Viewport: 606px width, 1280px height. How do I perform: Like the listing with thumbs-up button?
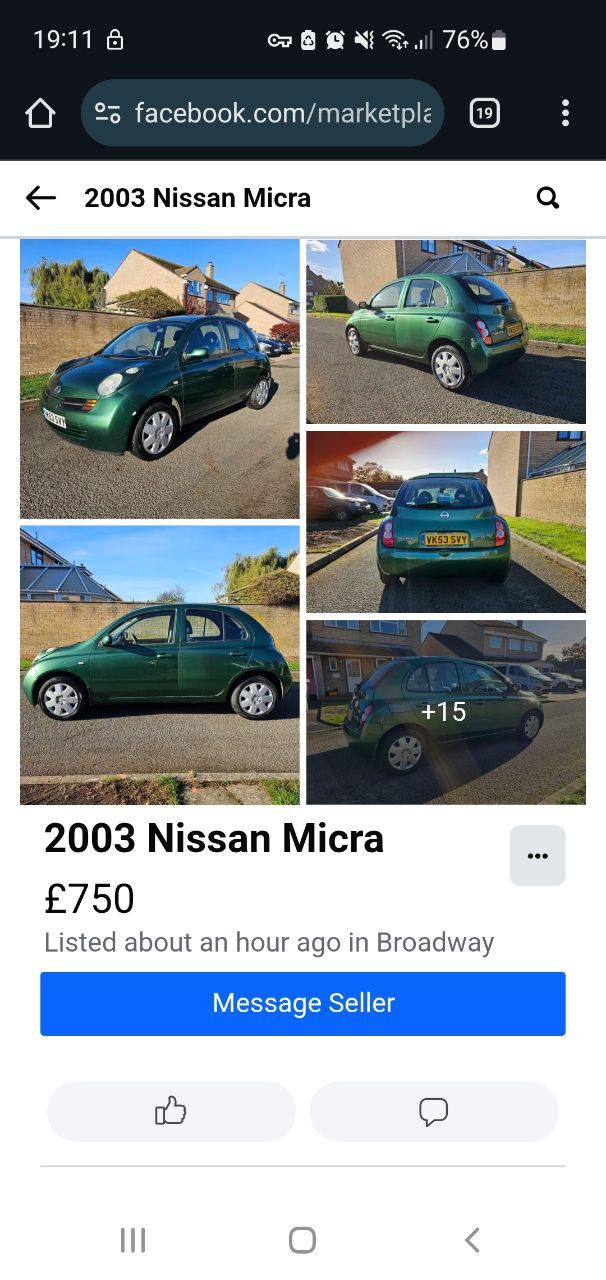click(x=171, y=1111)
